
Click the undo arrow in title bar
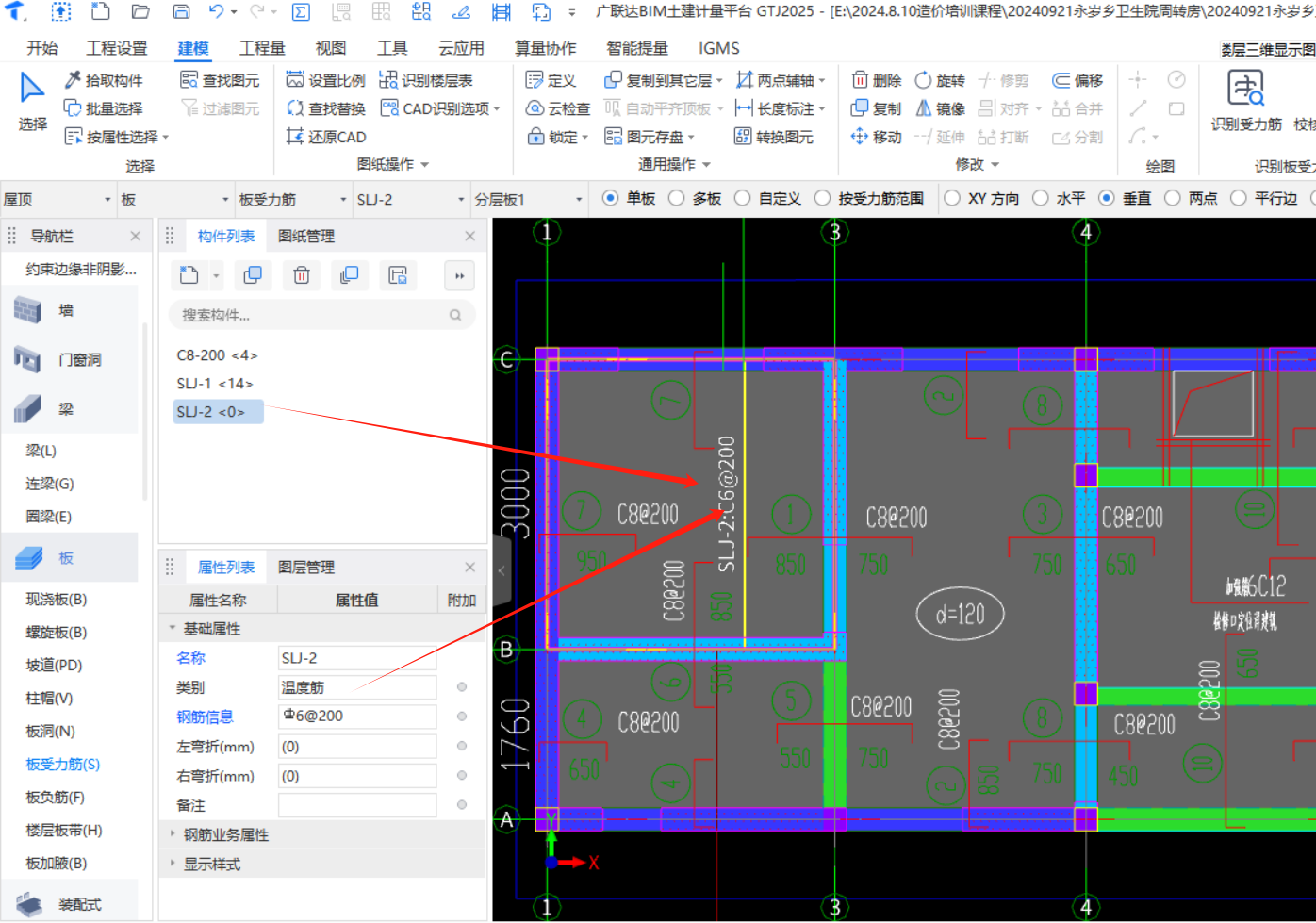point(217,12)
